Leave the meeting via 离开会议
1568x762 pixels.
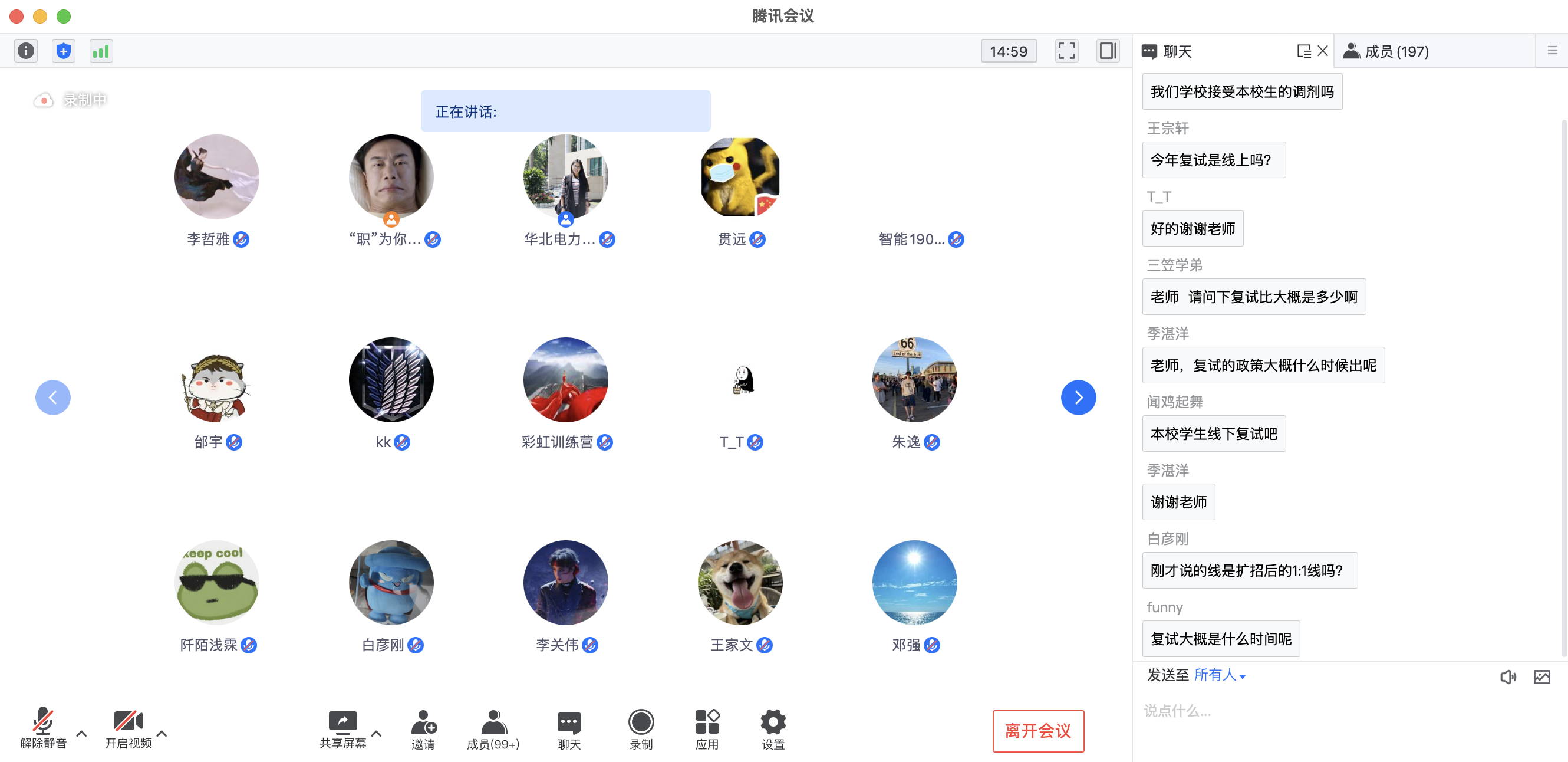pos(1038,731)
